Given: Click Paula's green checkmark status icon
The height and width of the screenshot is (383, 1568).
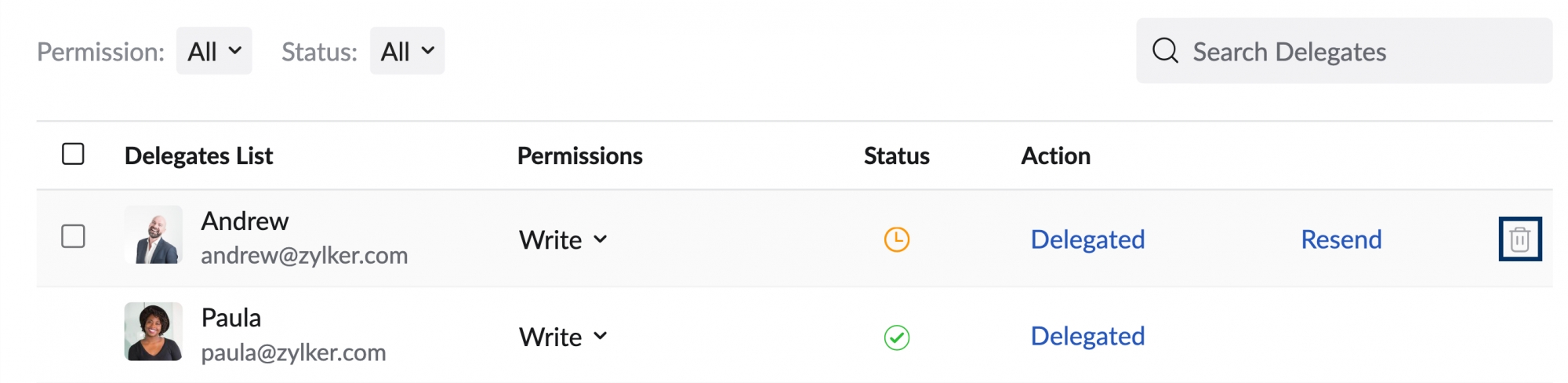Looking at the screenshot, I should (x=896, y=337).
